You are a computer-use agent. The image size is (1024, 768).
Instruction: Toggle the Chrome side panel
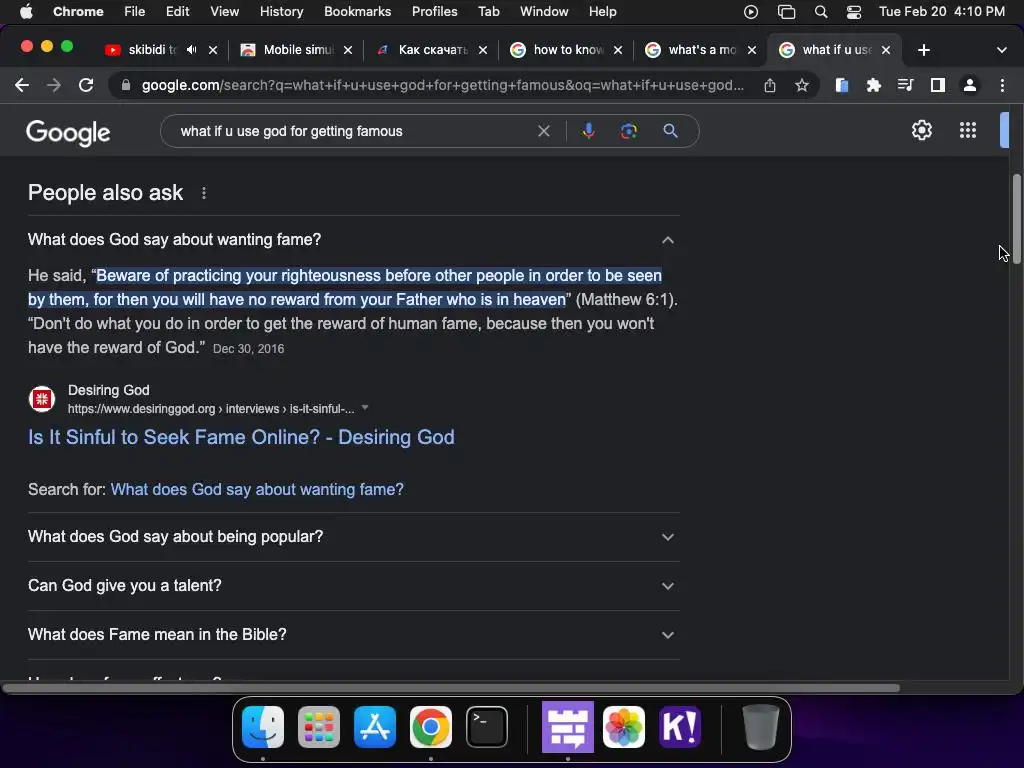938,85
